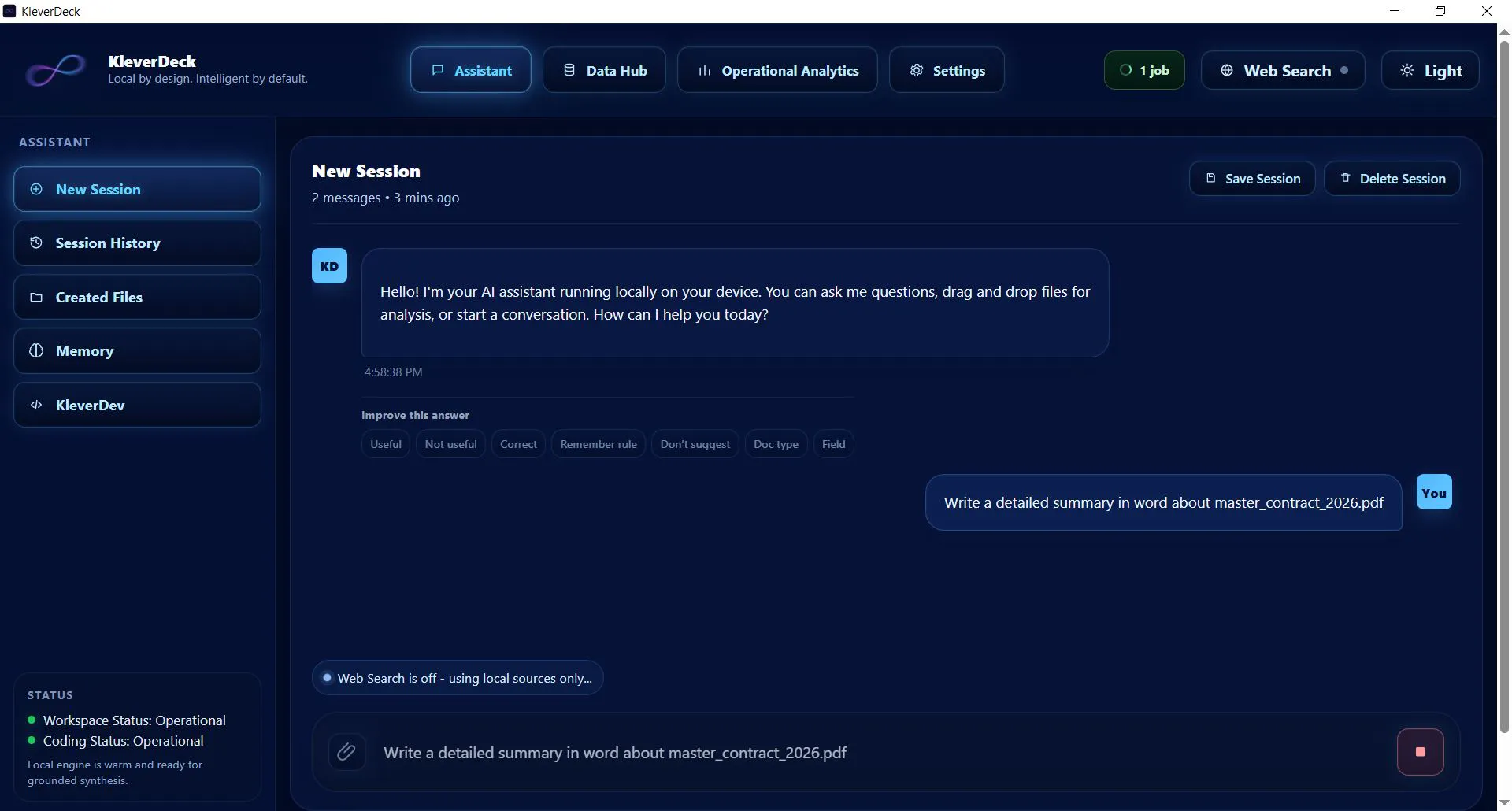Click Save Session button
The image size is (1512, 811).
pos(1252,179)
